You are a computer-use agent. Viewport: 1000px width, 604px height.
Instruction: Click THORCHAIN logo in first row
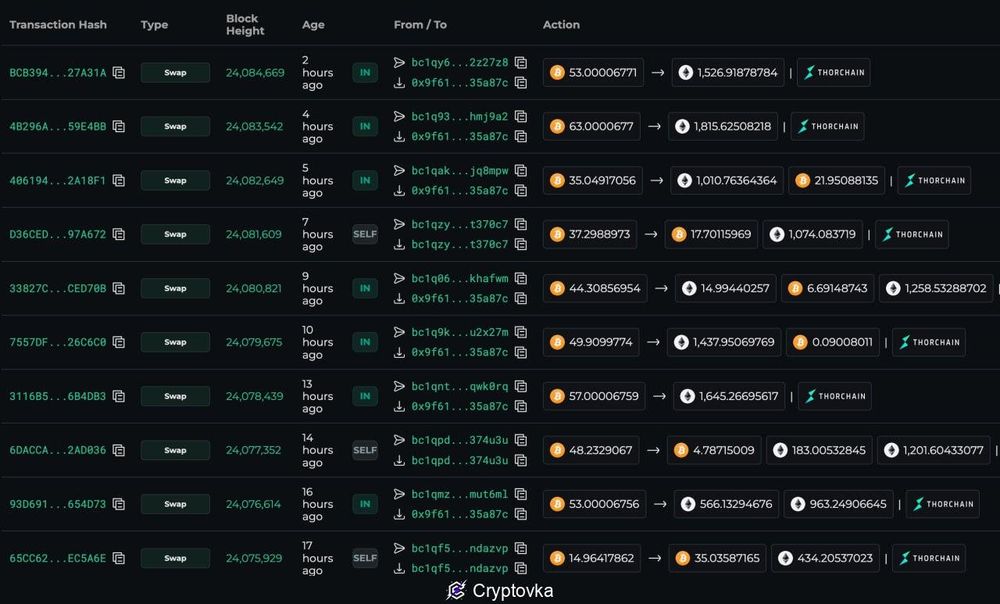pyautogui.click(x=834, y=73)
